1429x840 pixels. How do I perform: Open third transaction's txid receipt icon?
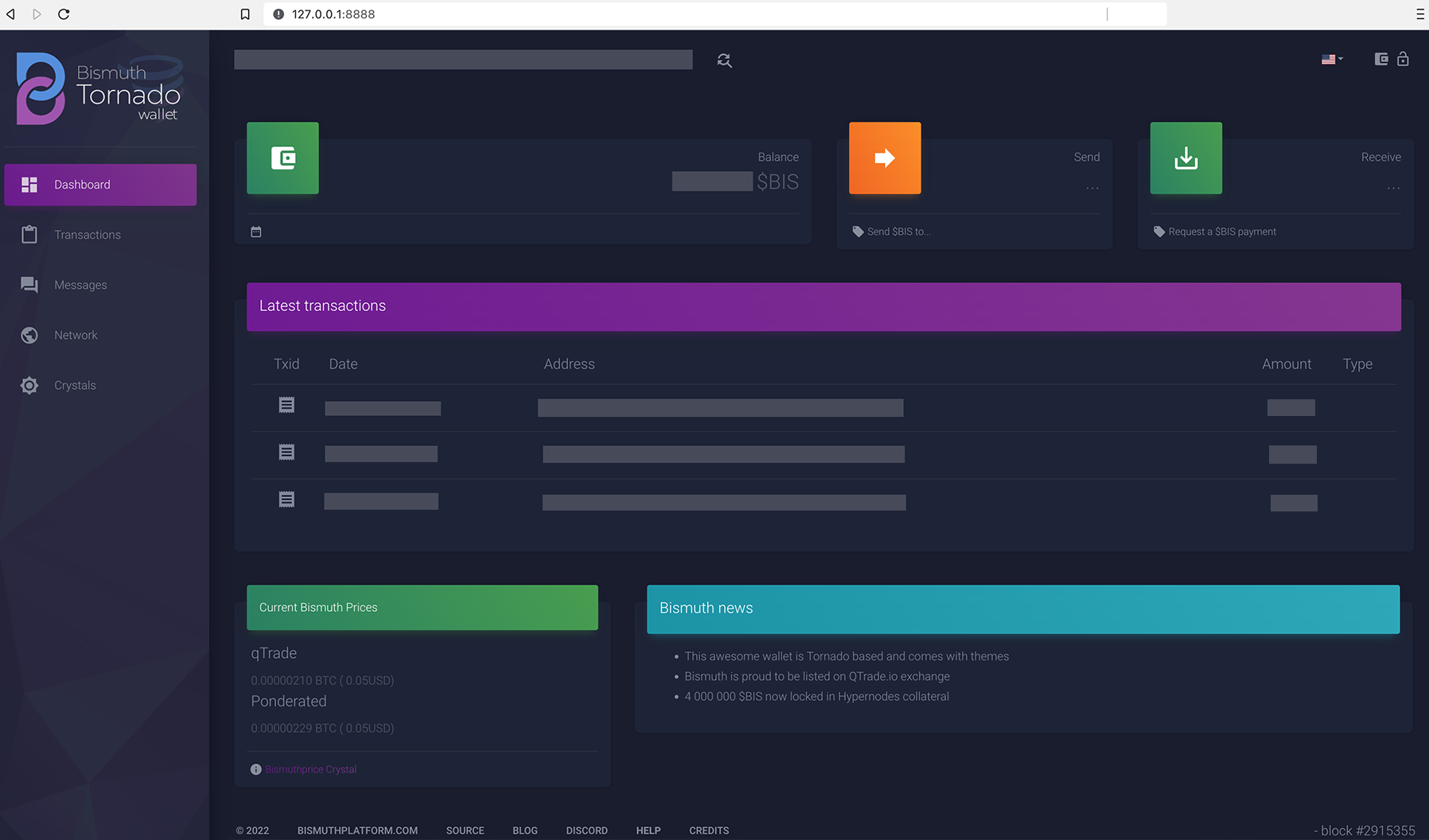click(286, 499)
